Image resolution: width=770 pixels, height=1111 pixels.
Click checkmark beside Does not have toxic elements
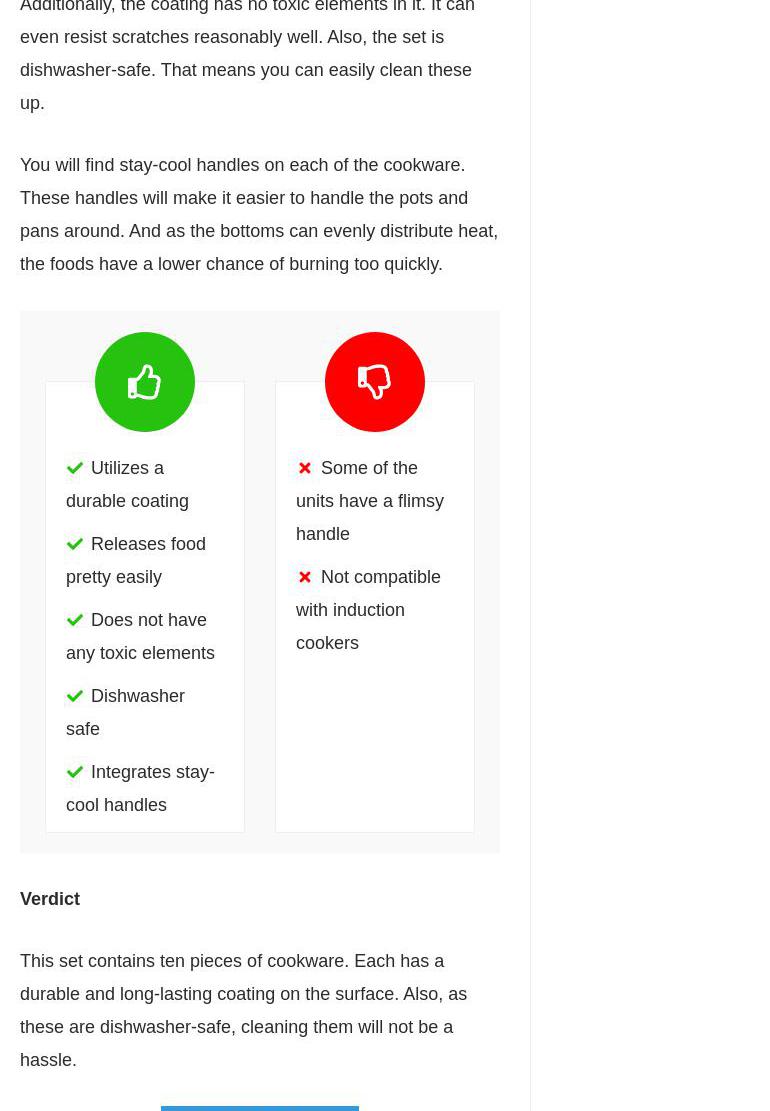click(75, 620)
